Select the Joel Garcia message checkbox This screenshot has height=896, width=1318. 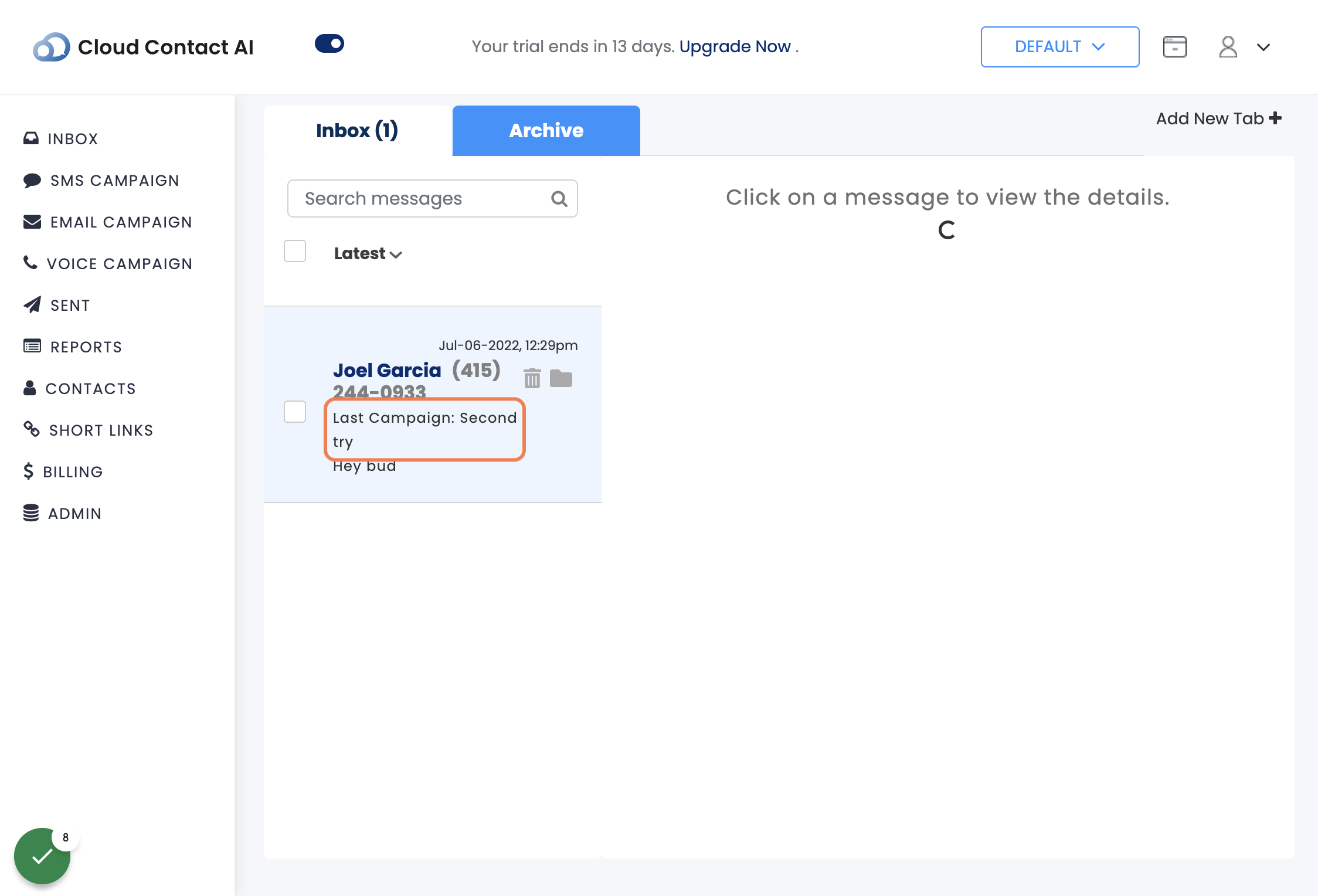[x=295, y=412]
